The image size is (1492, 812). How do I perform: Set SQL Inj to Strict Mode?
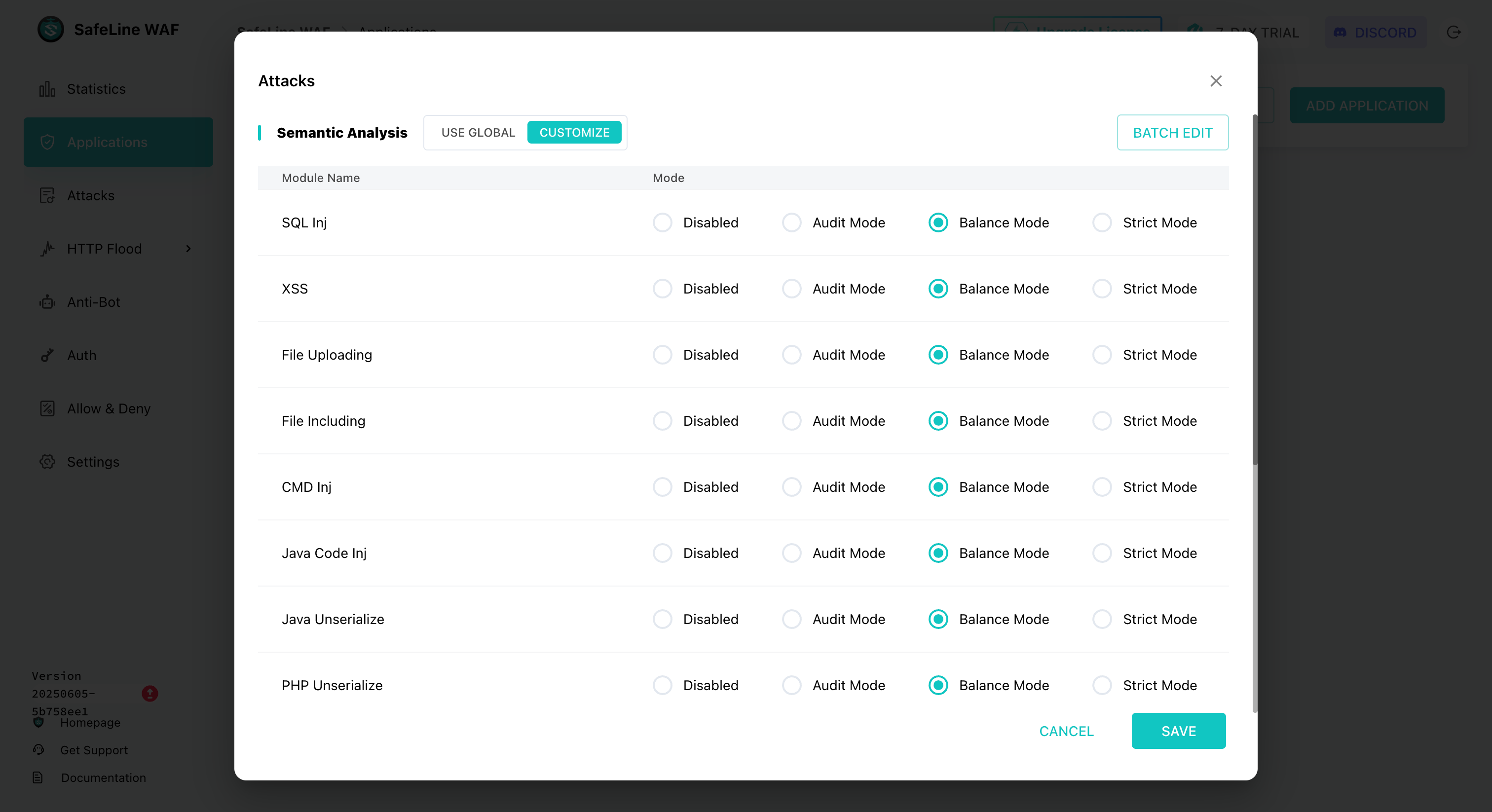(1102, 223)
